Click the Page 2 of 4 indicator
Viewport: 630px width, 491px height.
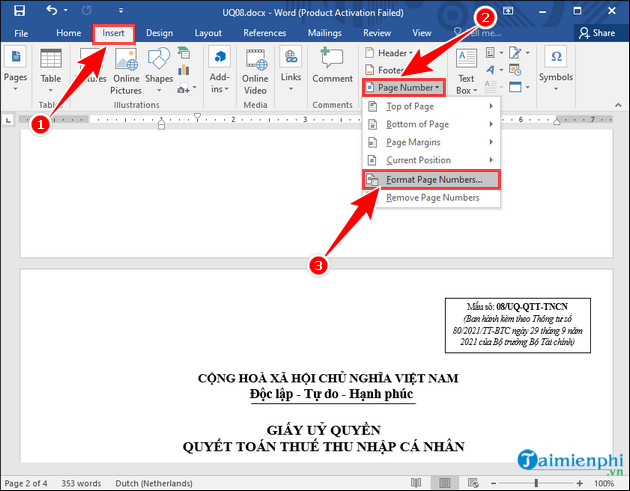pos(26,483)
